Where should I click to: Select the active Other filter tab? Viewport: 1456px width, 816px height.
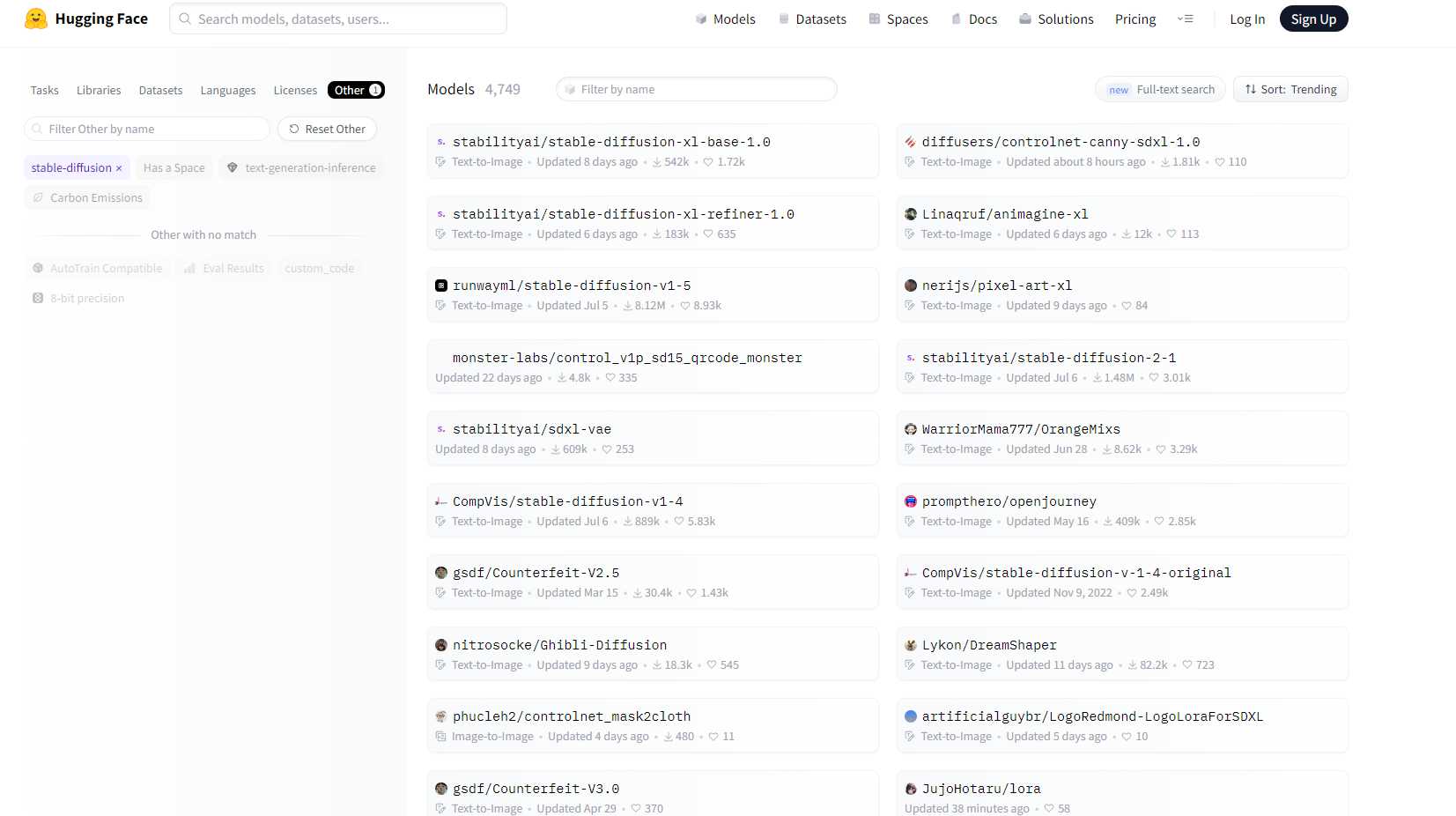point(356,90)
